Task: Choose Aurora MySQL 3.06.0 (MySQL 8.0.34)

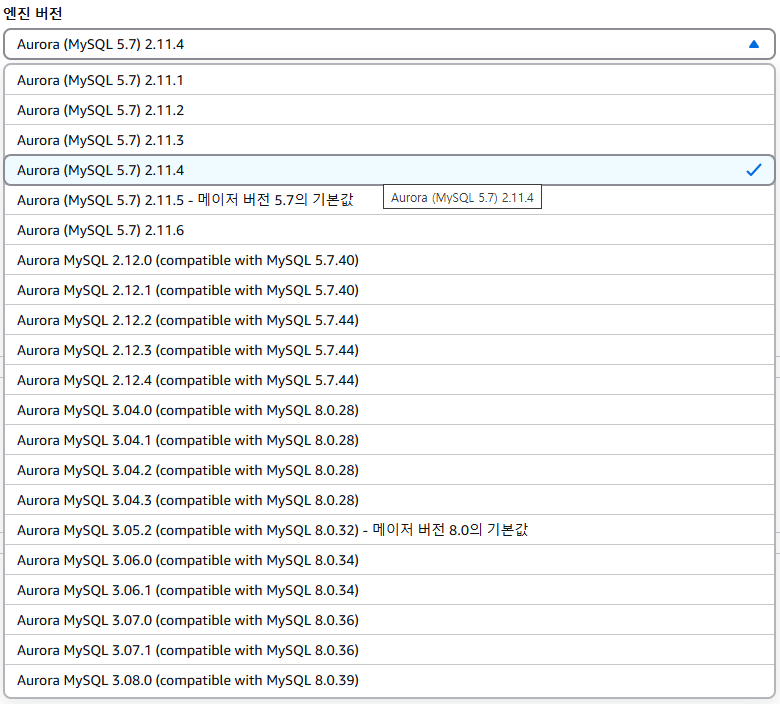Action: (389, 560)
